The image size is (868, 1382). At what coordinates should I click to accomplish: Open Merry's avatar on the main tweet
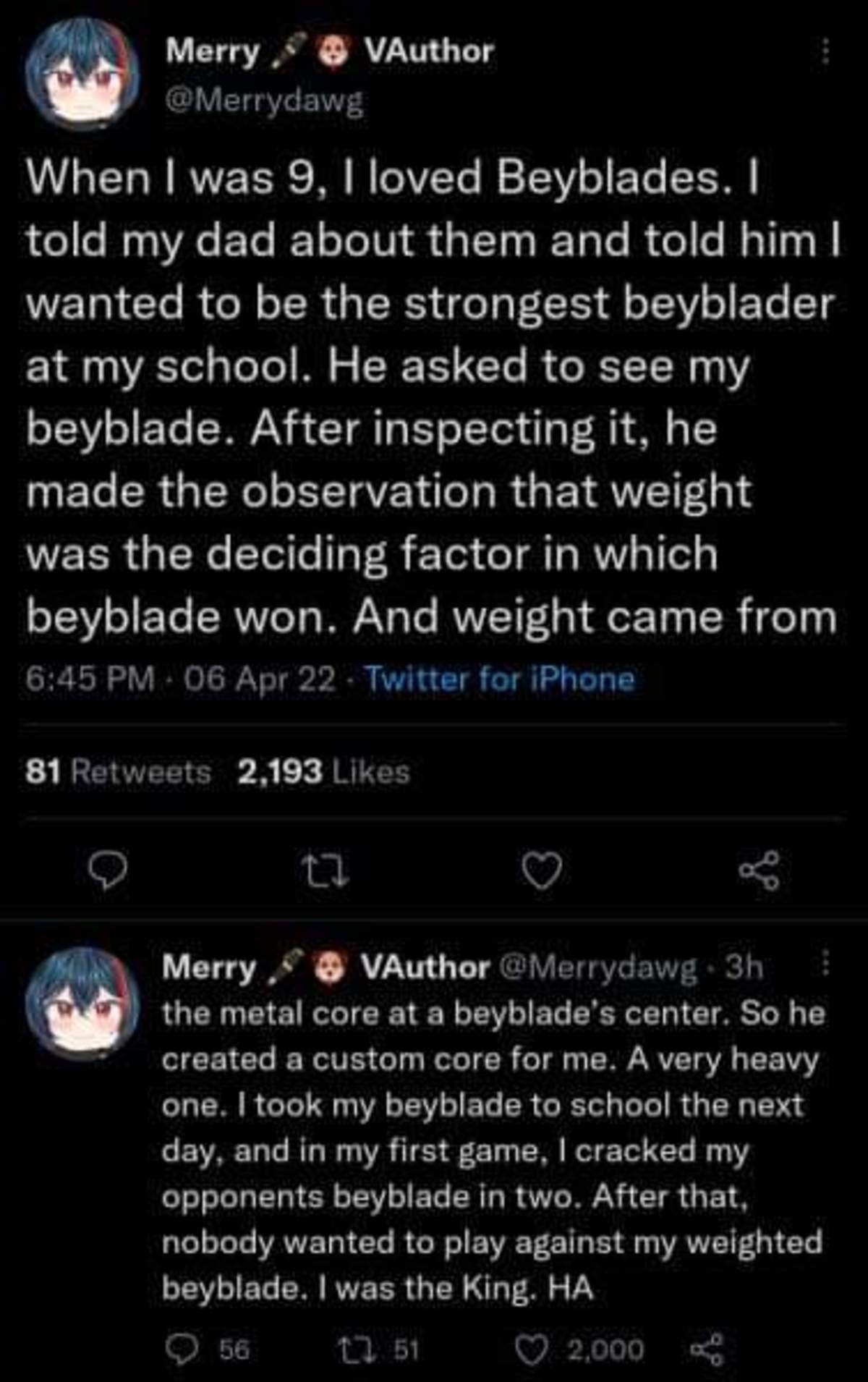81,70
